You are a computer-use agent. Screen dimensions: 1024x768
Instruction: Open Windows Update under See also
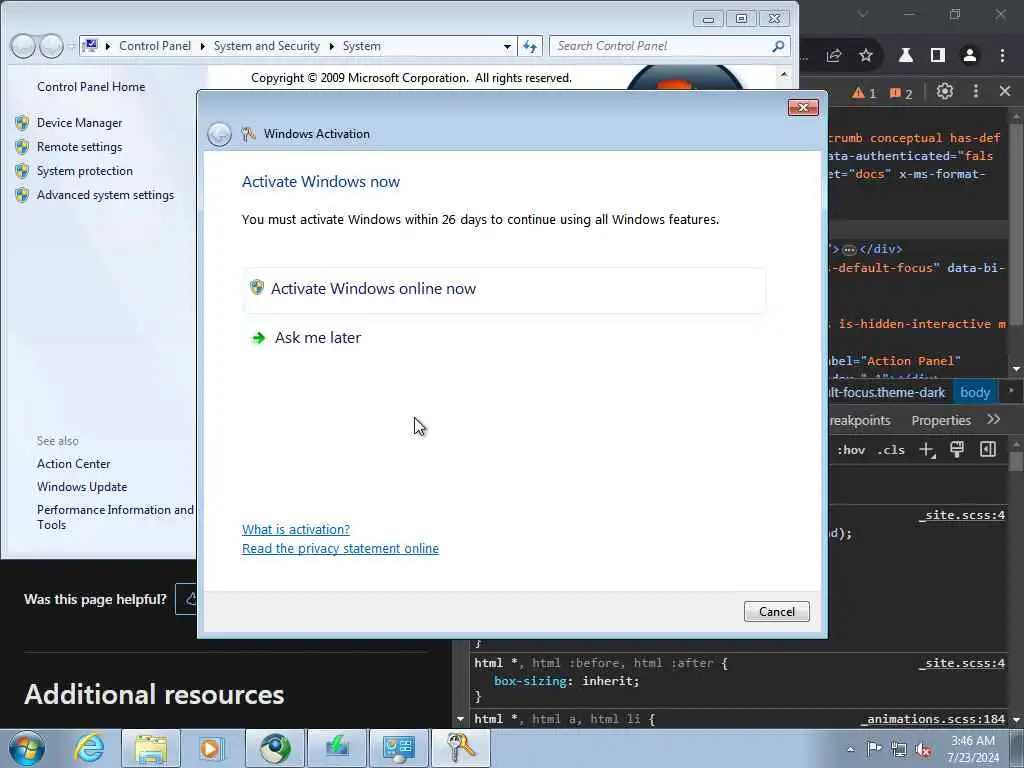coord(82,487)
